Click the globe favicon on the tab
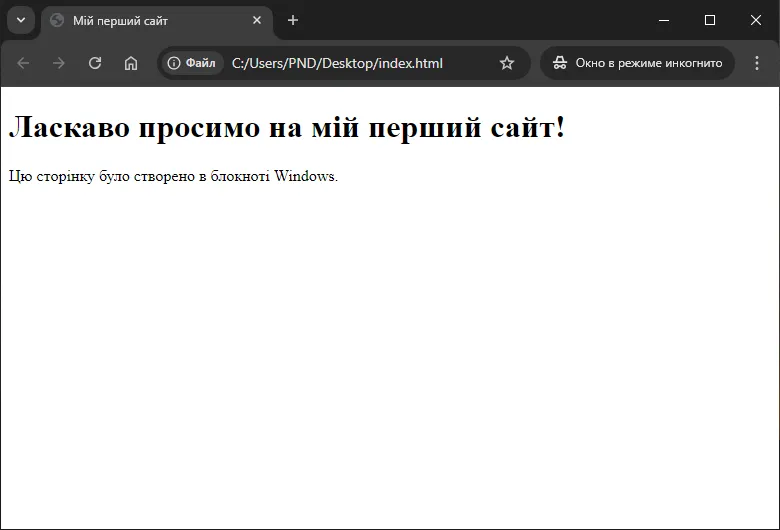The image size is (780, 530). coord(57,20)
